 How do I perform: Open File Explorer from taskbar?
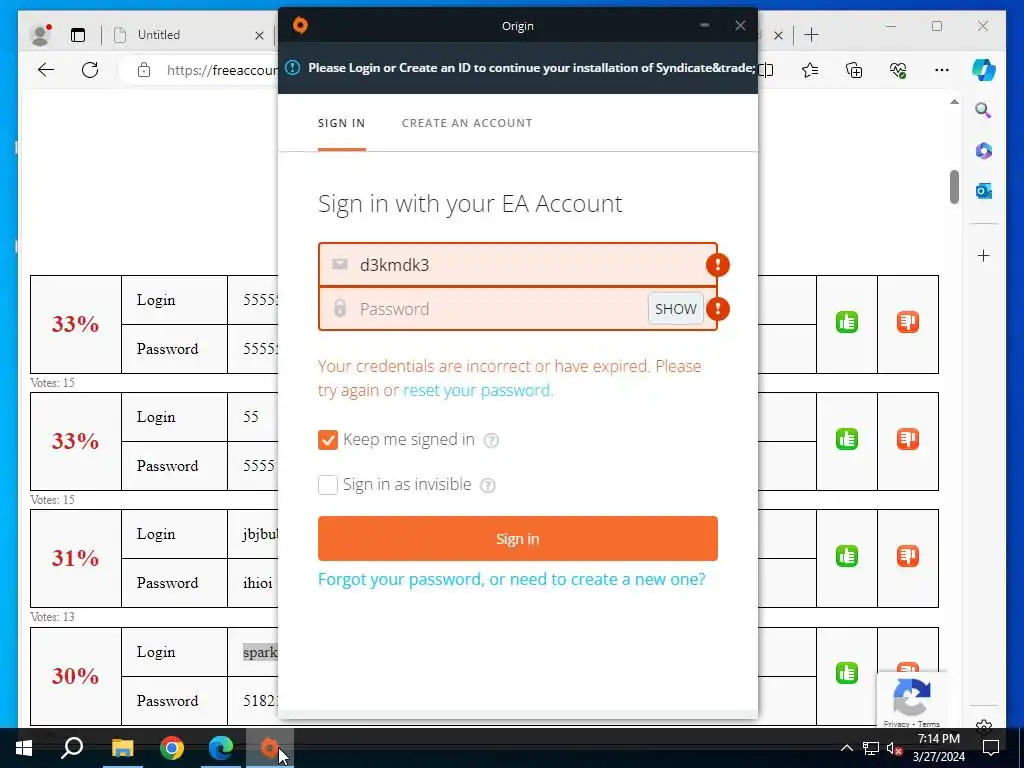122,748
